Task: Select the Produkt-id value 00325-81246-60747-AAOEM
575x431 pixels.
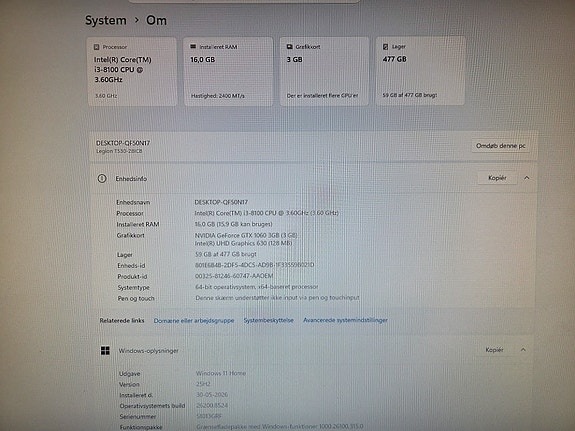Action: coord(234,276)
